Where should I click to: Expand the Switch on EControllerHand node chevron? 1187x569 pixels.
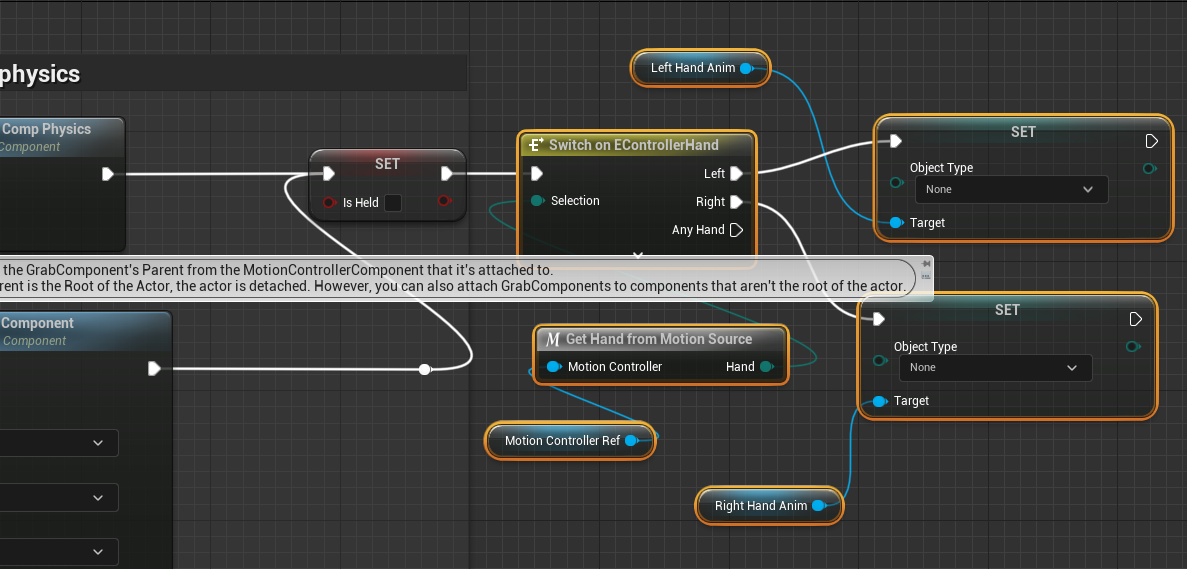(x=637, y=256)
